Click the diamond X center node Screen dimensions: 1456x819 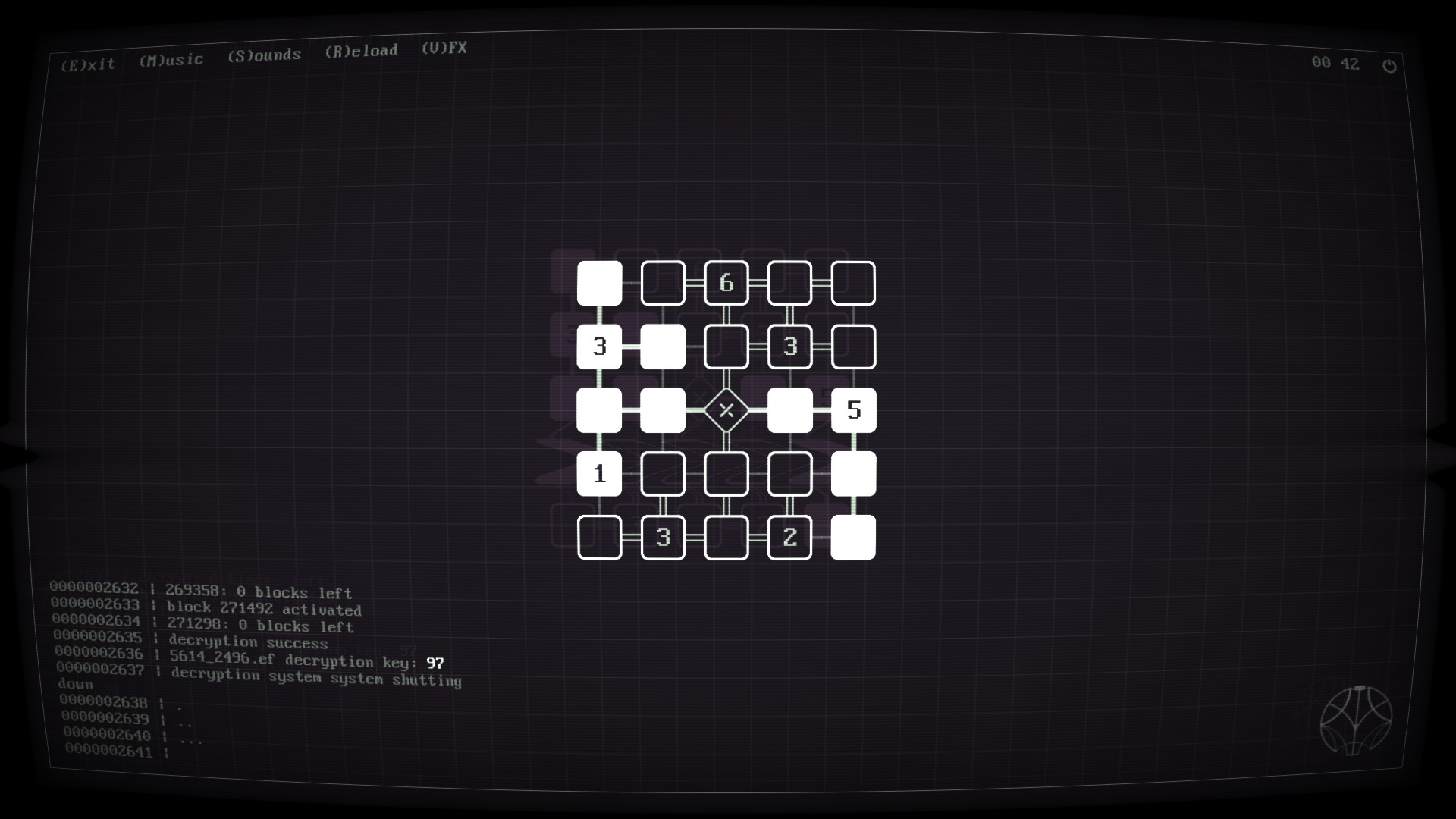point(726,410)
